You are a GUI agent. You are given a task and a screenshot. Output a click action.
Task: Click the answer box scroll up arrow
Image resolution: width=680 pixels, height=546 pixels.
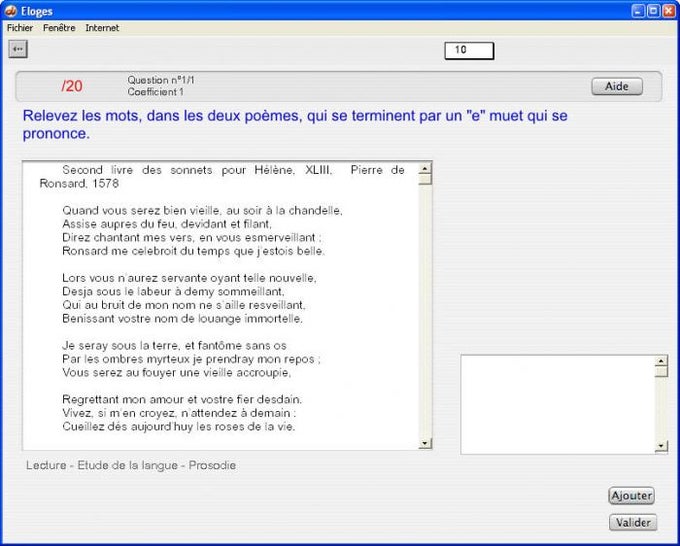point(661,361)
